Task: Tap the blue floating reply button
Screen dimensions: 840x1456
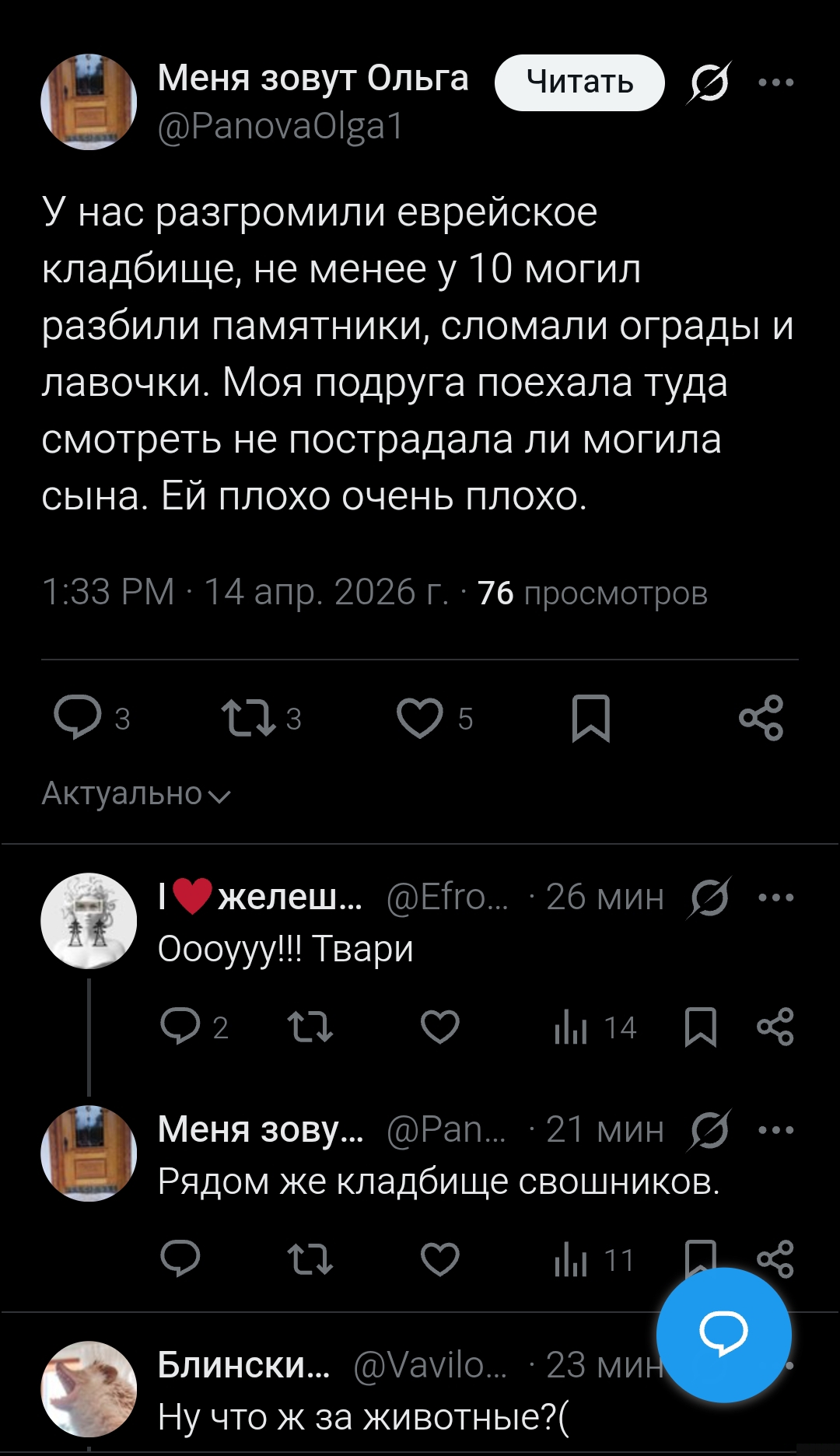Action: [723, 1335]
